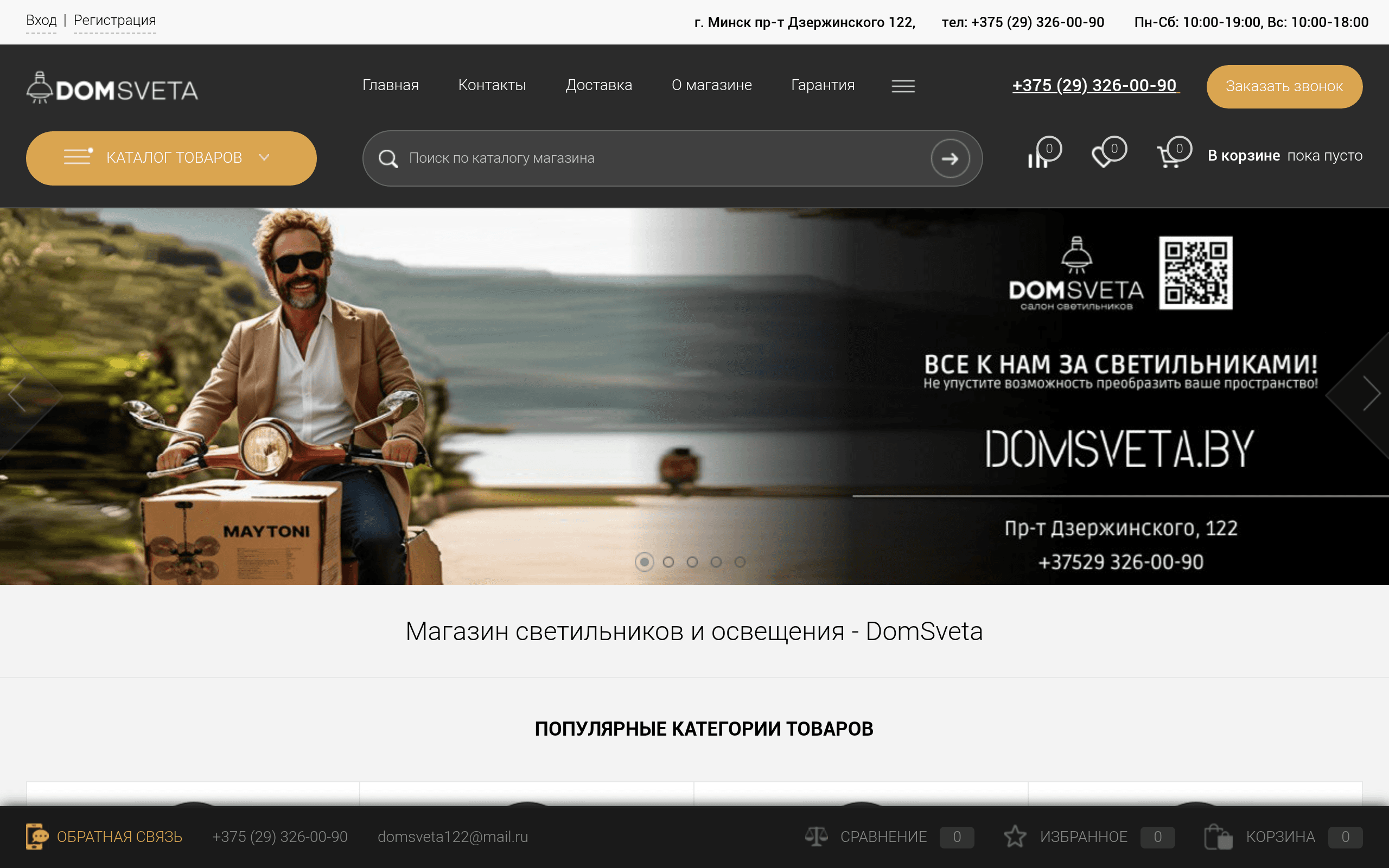Click the feedback chat icon in bottom bar
Viewport: 1389px width, 868px height.
click(37, 837)
